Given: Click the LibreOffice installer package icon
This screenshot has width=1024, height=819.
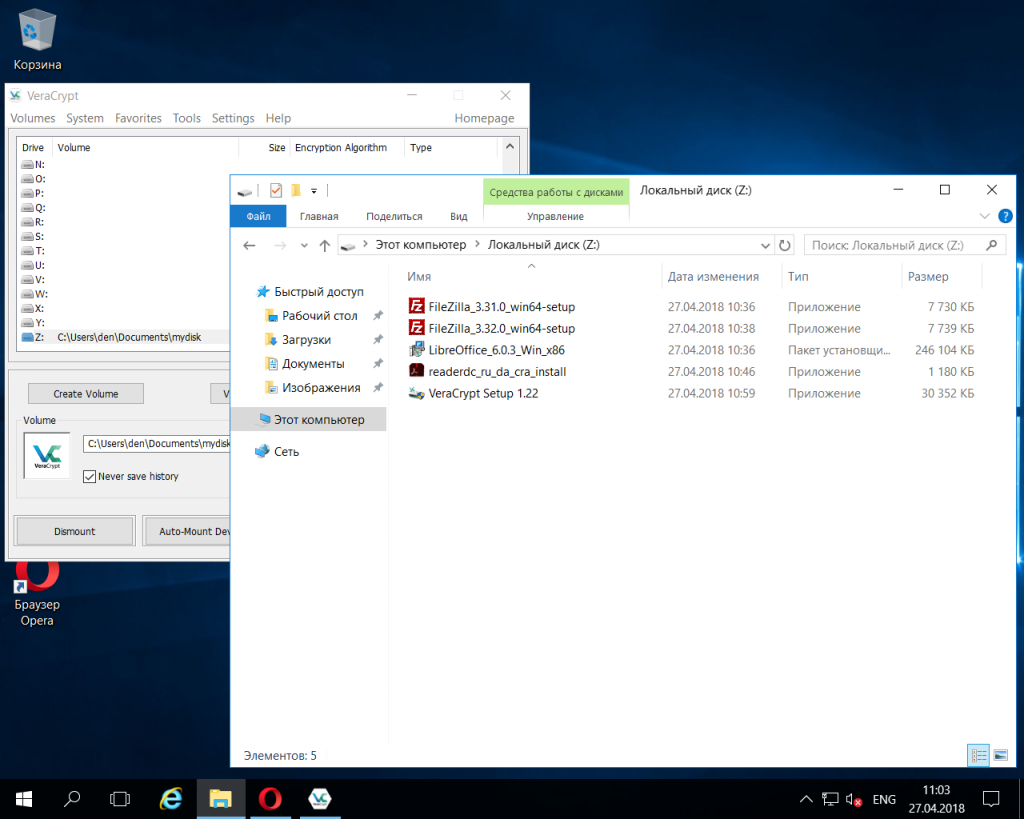Looking at the screenshot, I should [416, 349].
